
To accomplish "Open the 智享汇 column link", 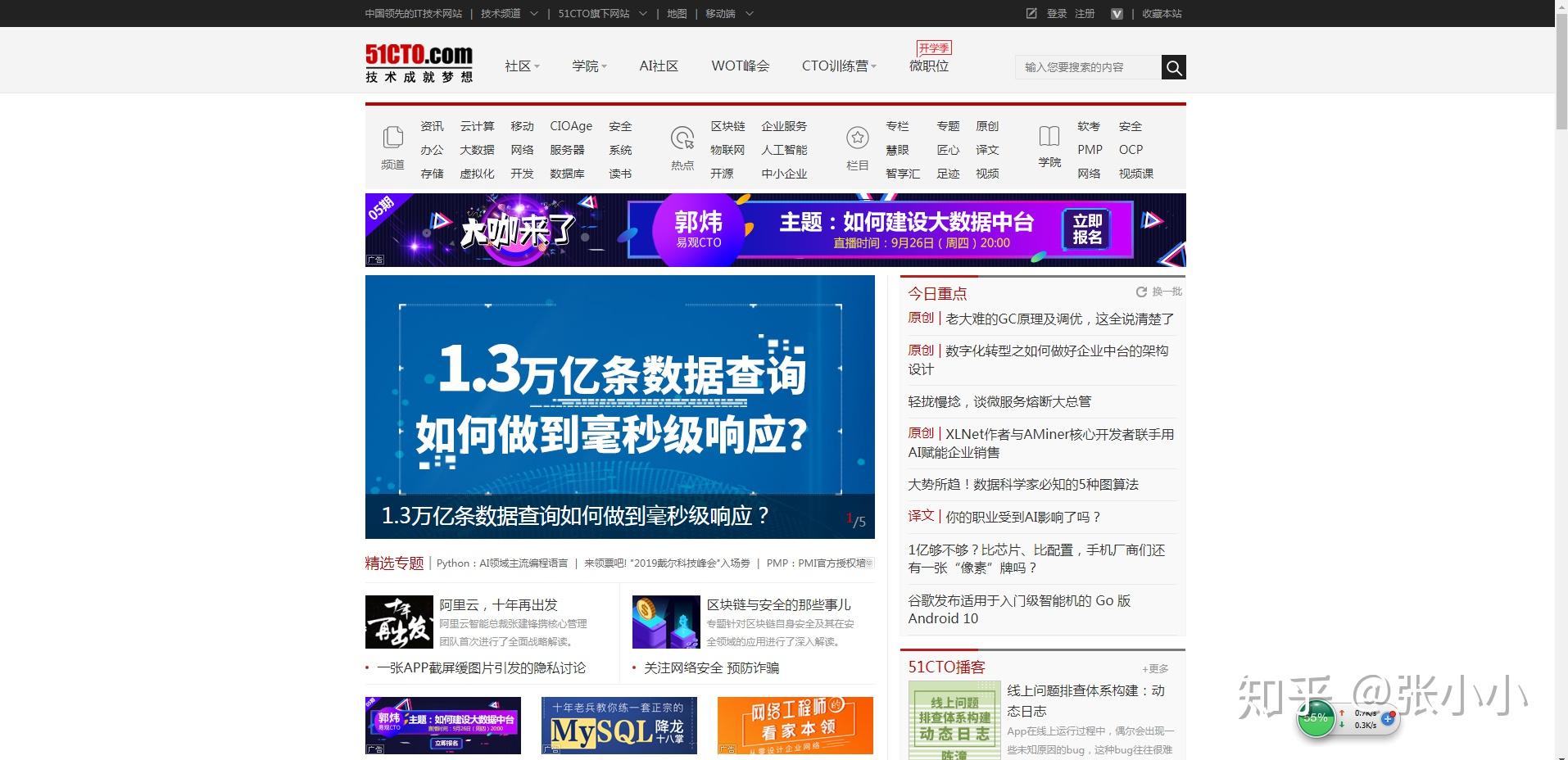I will pos(903,174).
